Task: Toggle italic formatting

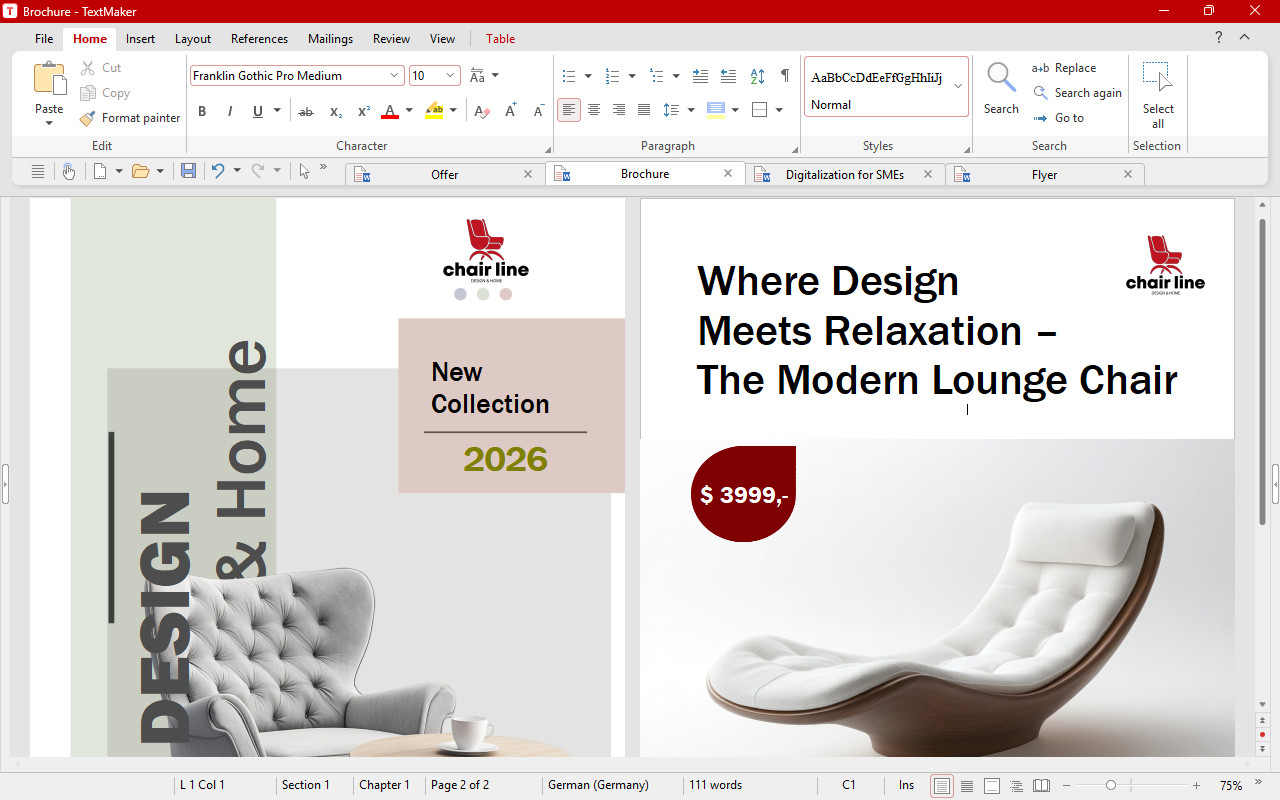Action: point(230,111)
